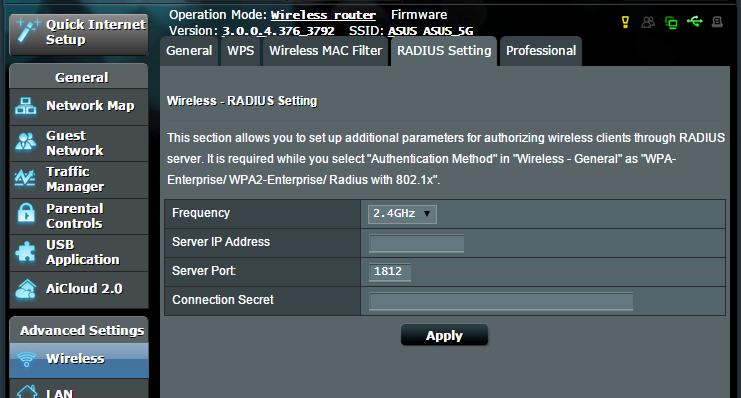Click the Wireless wifi signal icon
This screenshot has height=398, width=741.
point(26,359)
